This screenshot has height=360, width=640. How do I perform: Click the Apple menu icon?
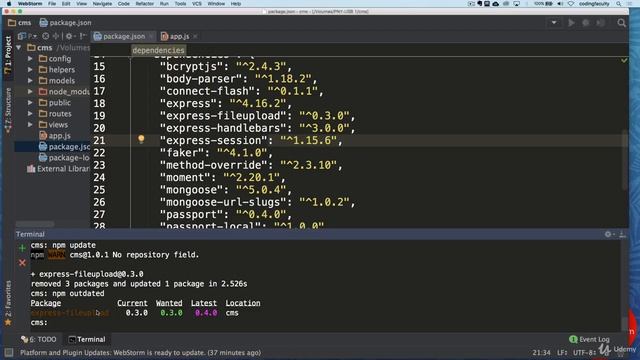pos(9,4)
